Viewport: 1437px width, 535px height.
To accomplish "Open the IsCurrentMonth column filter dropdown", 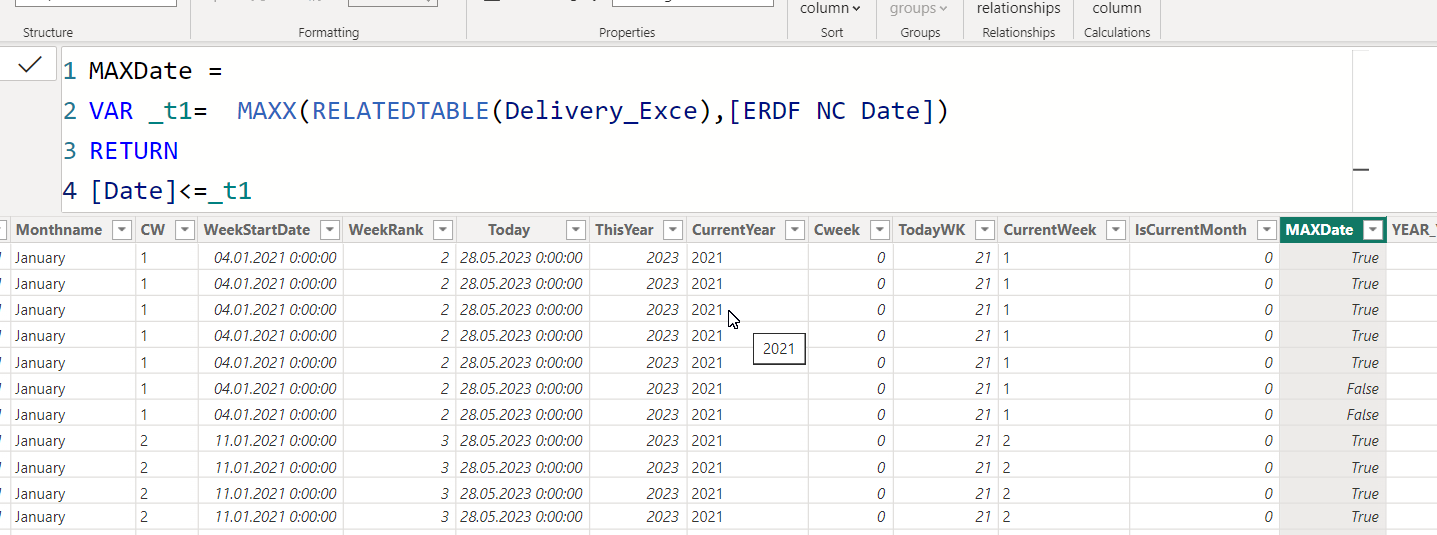I will [1265, 230].
